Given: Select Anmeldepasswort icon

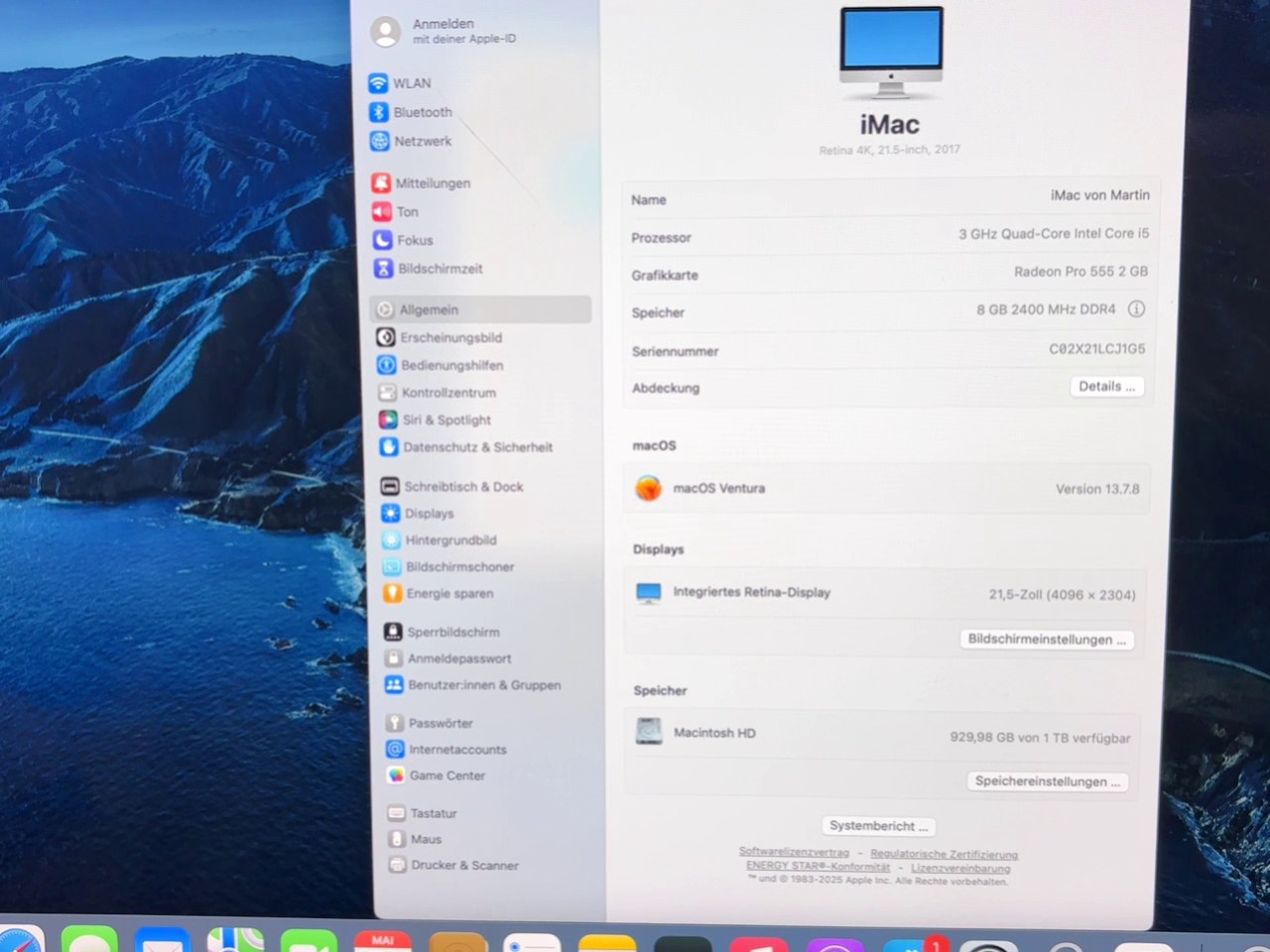Looking at the screenshot, I should click(x=394, y=658).
